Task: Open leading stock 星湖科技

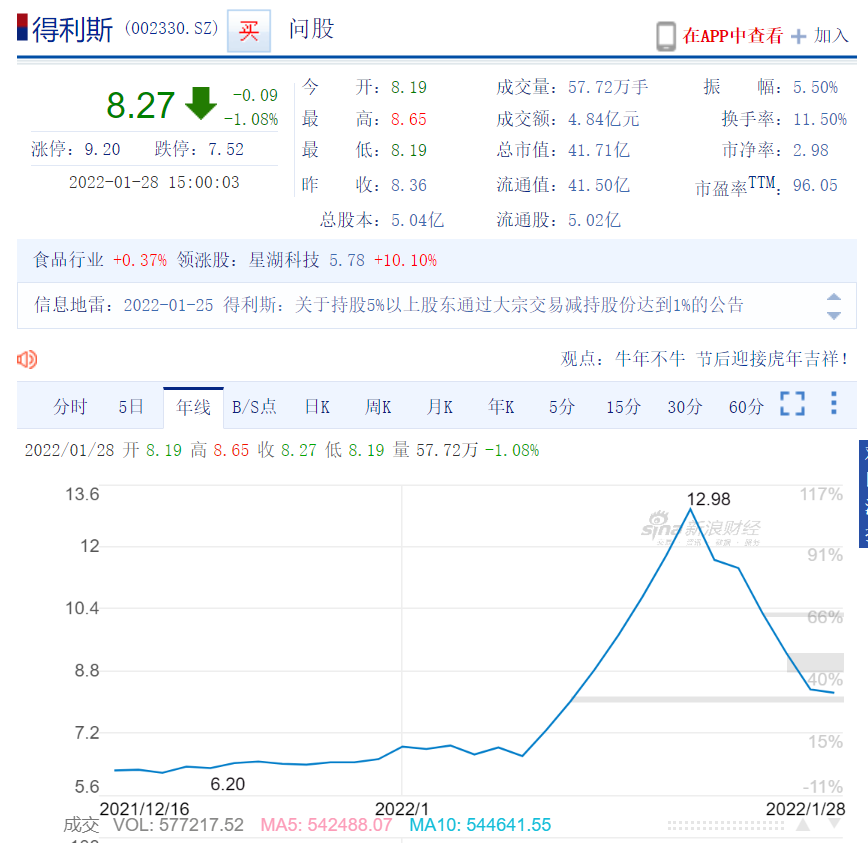Action: coord(283,260)
